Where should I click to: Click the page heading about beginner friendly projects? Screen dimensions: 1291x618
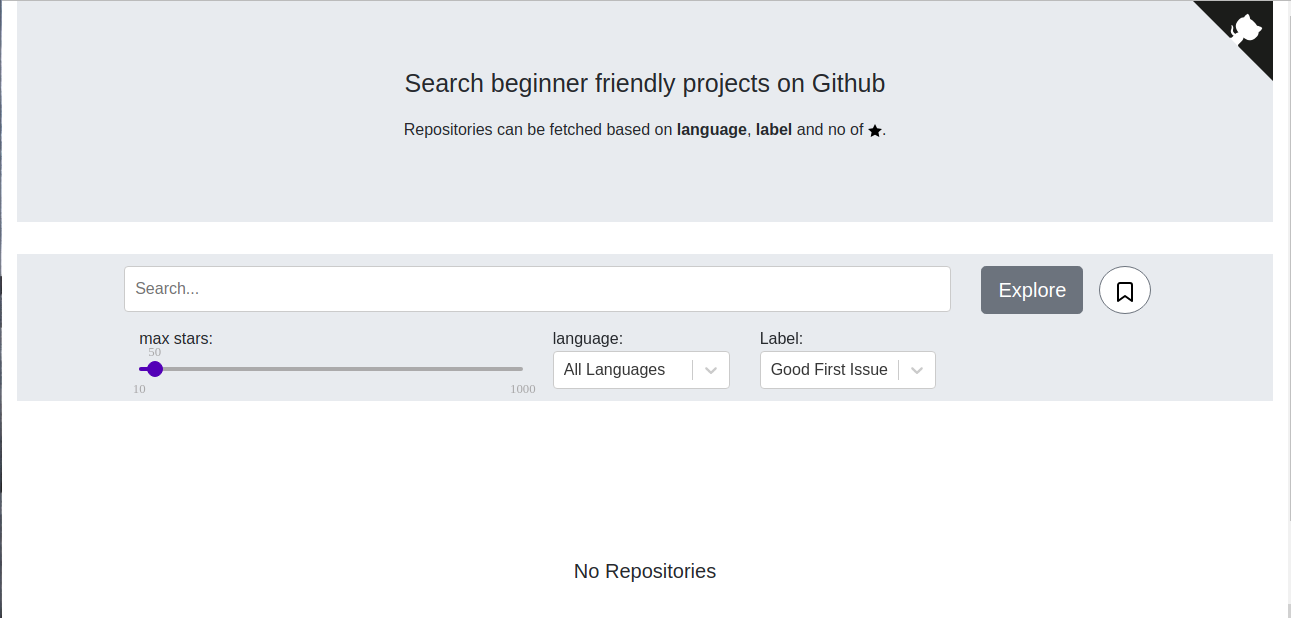tap(644, 84)
